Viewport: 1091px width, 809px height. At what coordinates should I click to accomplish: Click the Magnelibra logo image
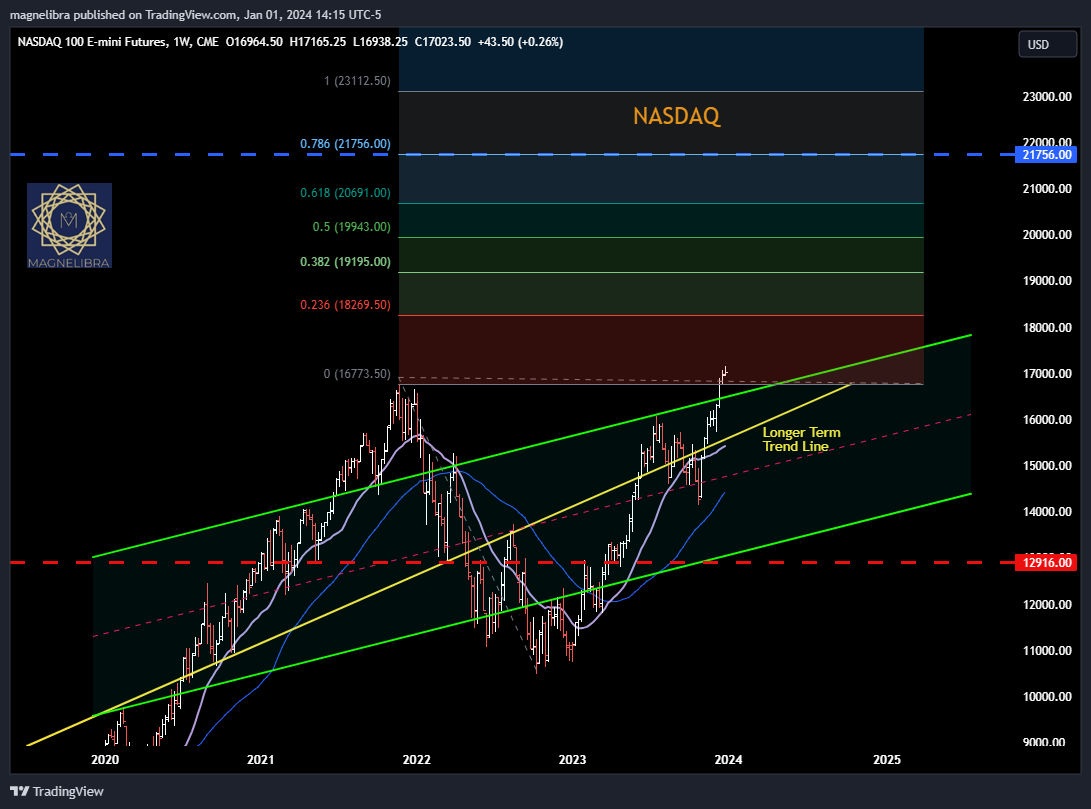pyautogui.click(x=69, y=225)
